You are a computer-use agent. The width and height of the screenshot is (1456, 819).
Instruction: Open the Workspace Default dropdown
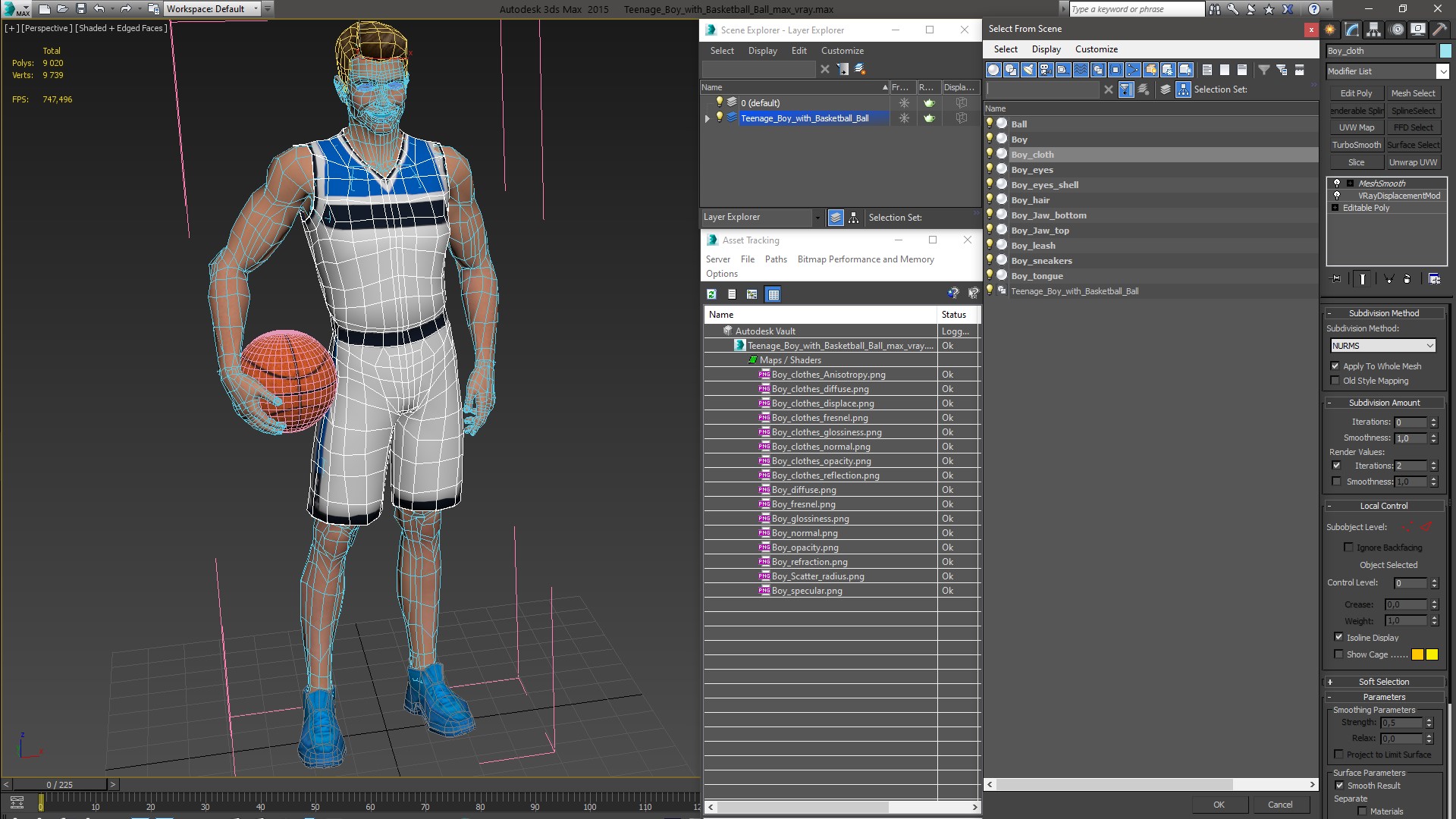click(x=213, y=9)
